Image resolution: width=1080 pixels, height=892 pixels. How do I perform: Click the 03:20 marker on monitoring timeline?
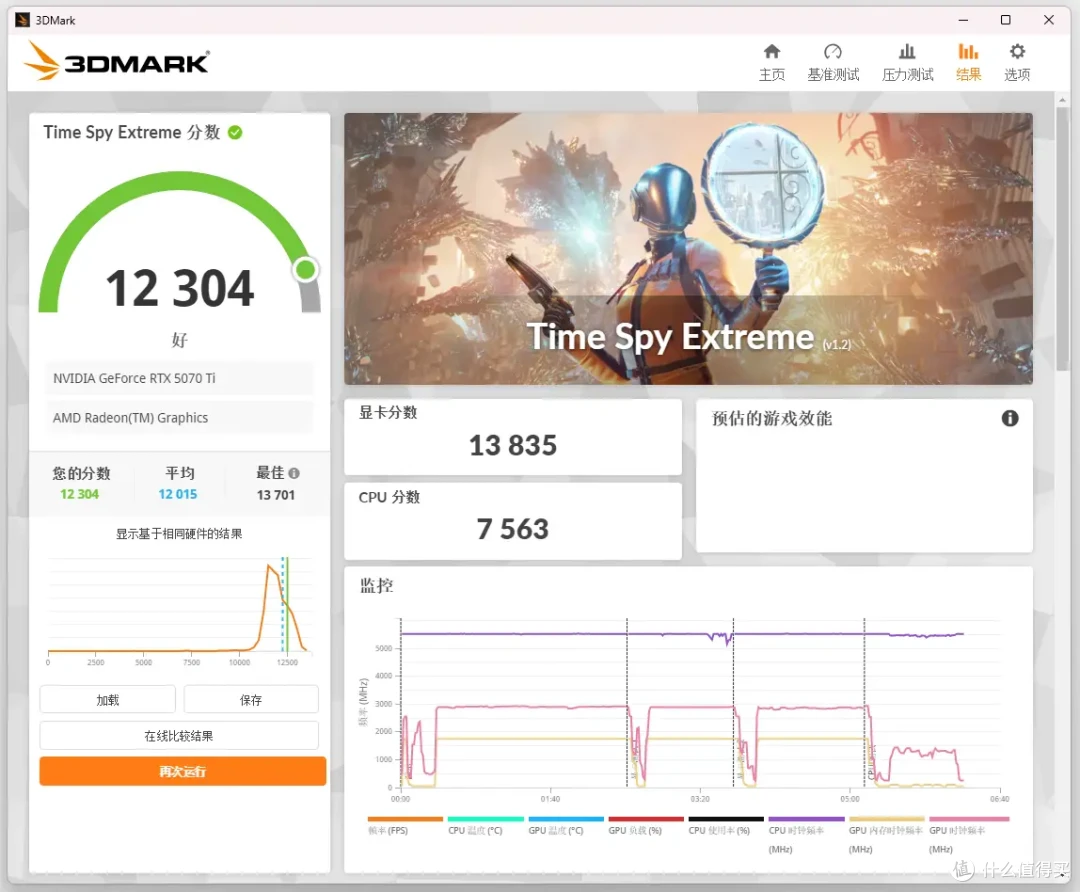(700, 799)
